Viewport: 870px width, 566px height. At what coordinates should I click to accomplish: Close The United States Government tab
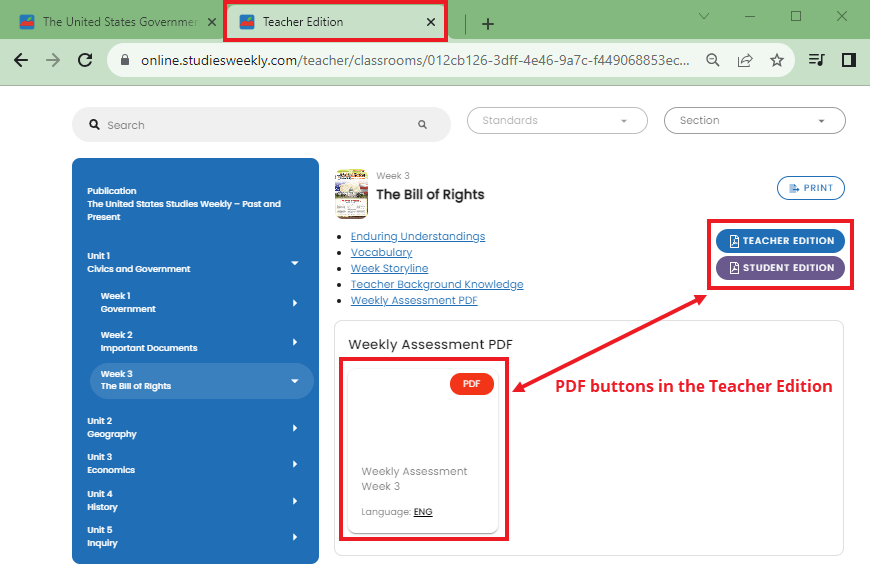pyautogui.click(x=212, y=22)
